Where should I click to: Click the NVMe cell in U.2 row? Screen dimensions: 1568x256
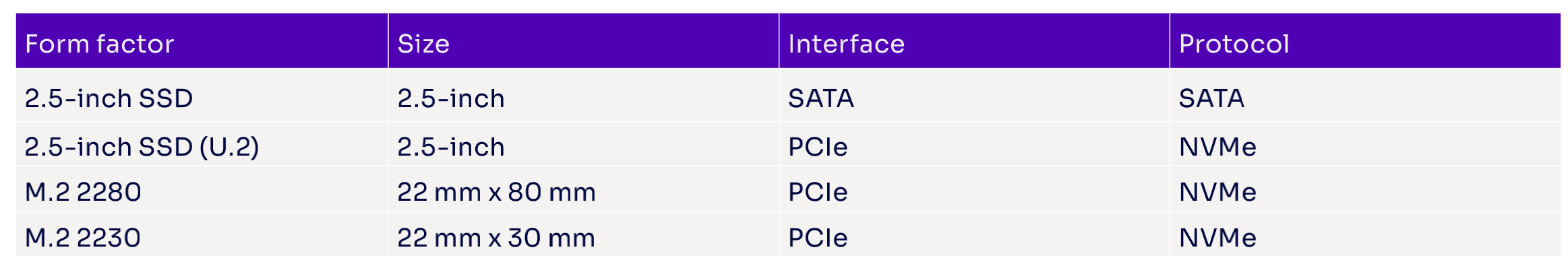point(1365,144)
